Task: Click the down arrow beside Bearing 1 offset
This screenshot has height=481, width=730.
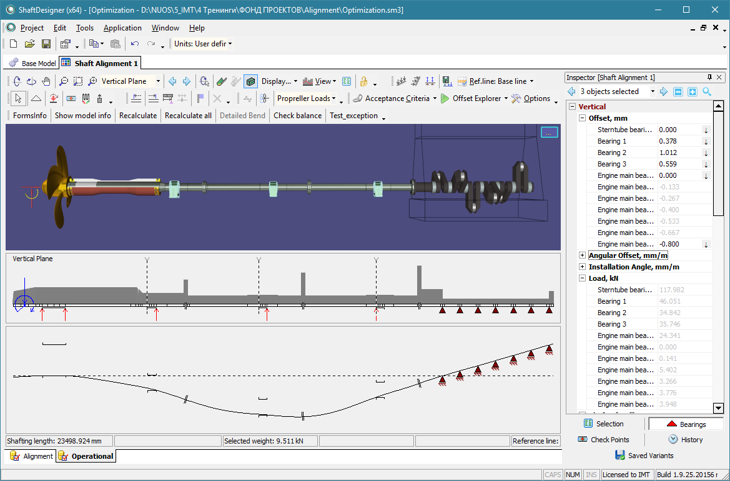Action: pos(706,142)
